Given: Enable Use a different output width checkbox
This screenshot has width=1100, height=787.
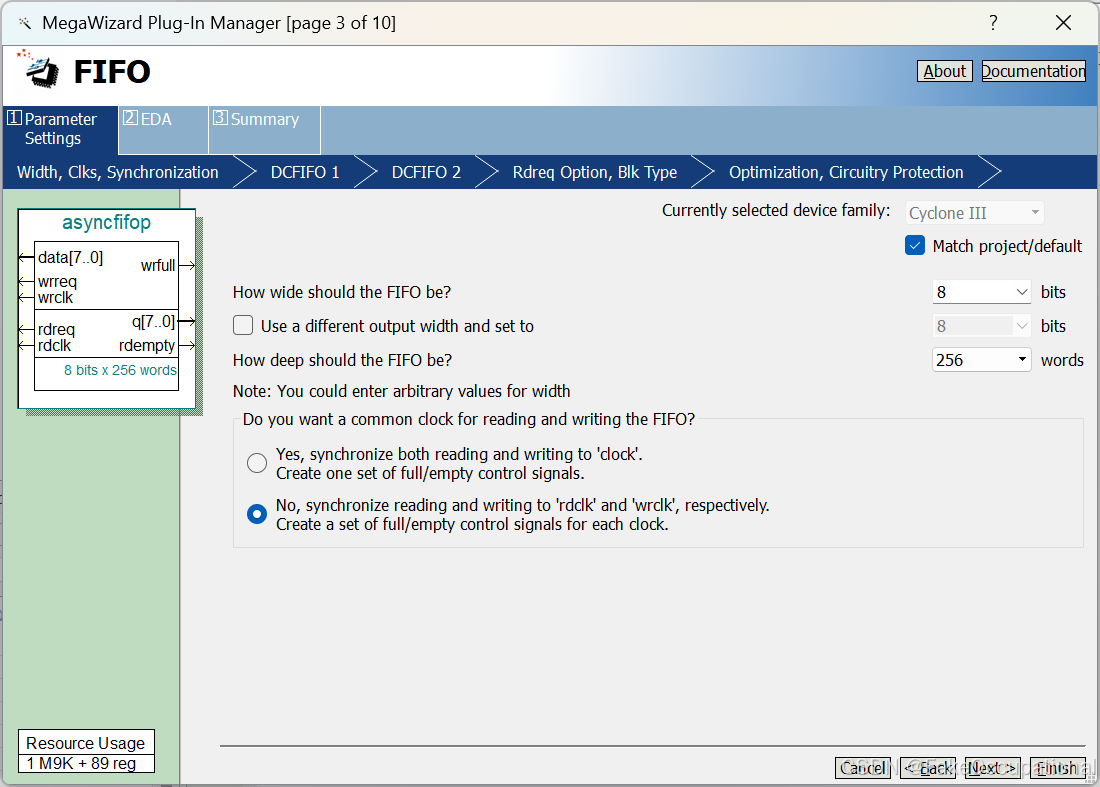Looking at the screenshot, I should click(243, 325).
